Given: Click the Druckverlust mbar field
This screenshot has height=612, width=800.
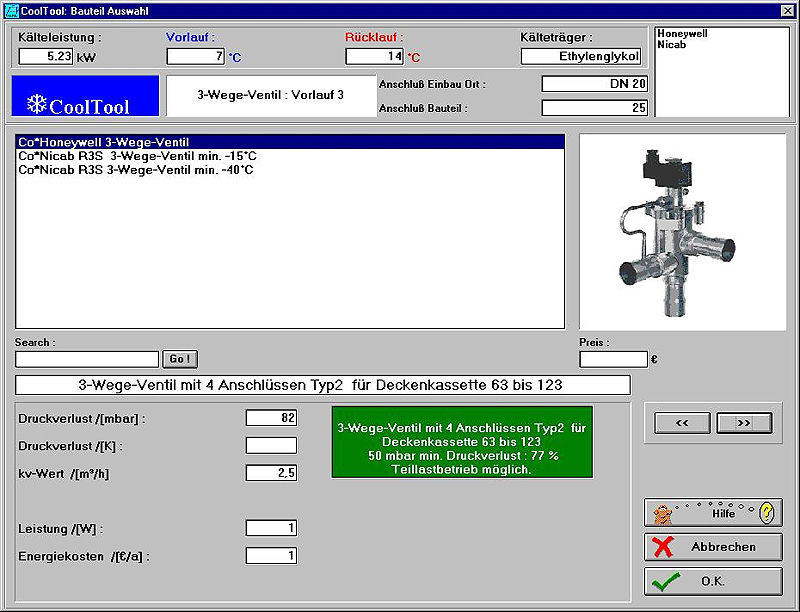Looking at the screenshot, I should pyautogui.click(x=271, y=418).
